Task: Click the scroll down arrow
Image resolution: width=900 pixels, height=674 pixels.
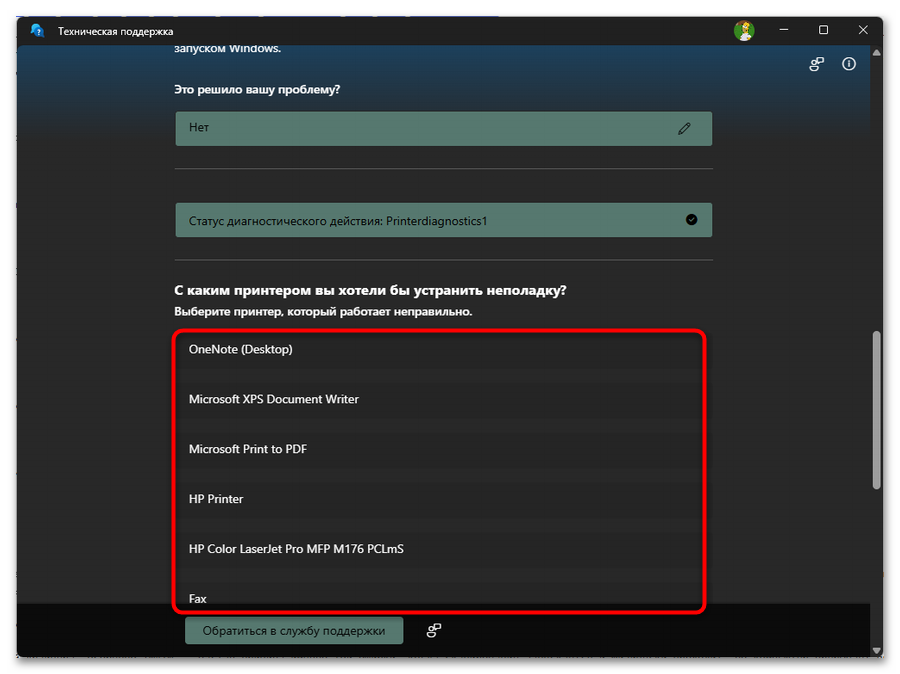Action: [876, 650]
